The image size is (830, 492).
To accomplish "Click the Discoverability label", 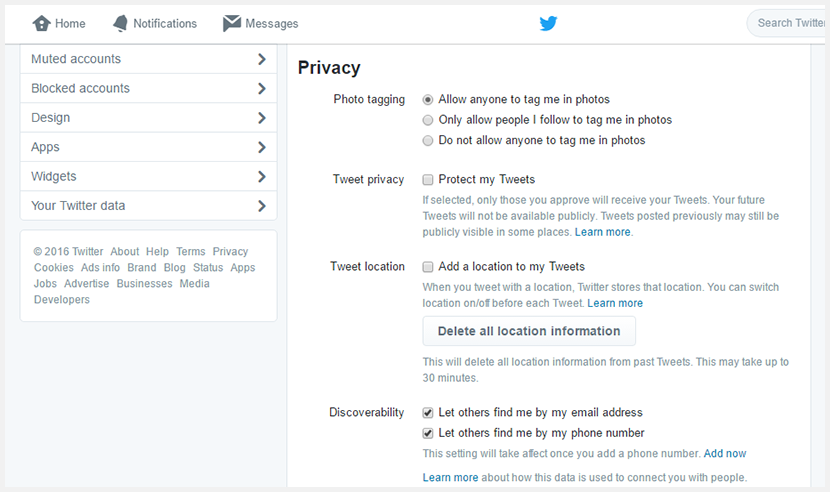I will tap(366, 413).
